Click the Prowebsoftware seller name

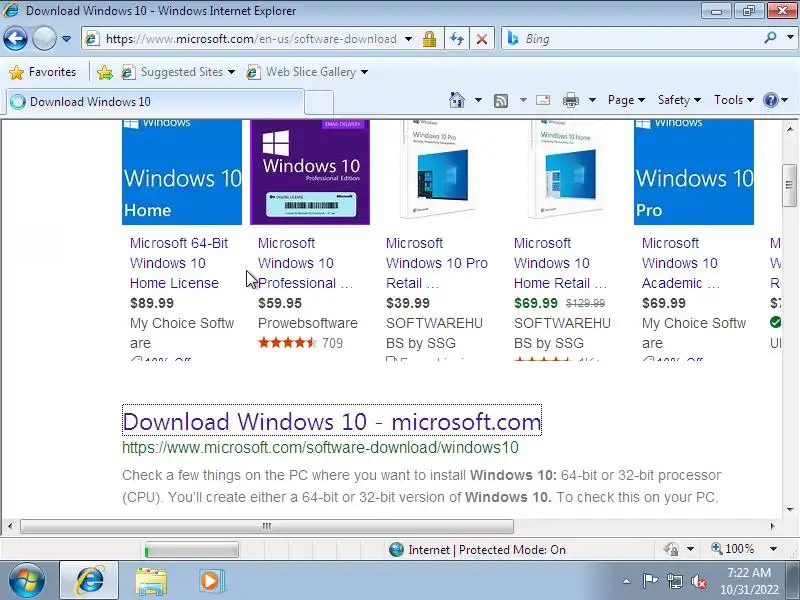(308, 323)
